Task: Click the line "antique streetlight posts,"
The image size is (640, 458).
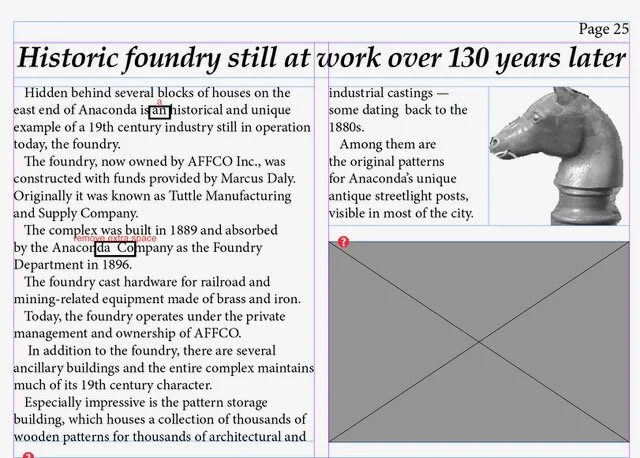Action: click(398, 196)
